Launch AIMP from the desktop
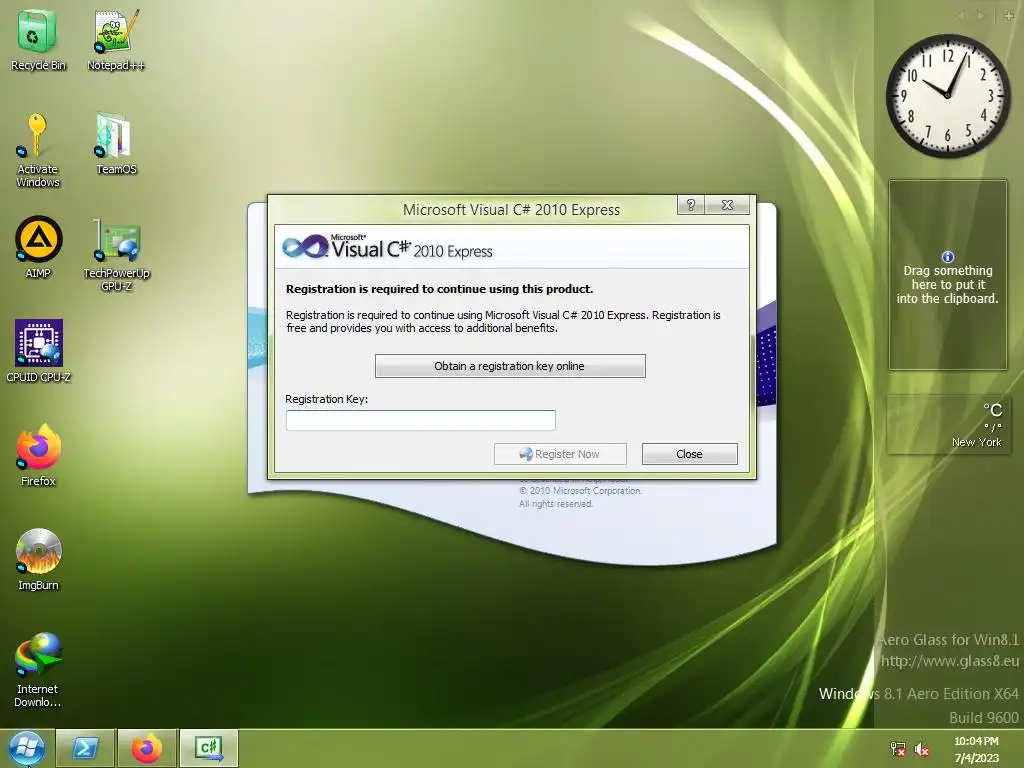 click(38, 247)
